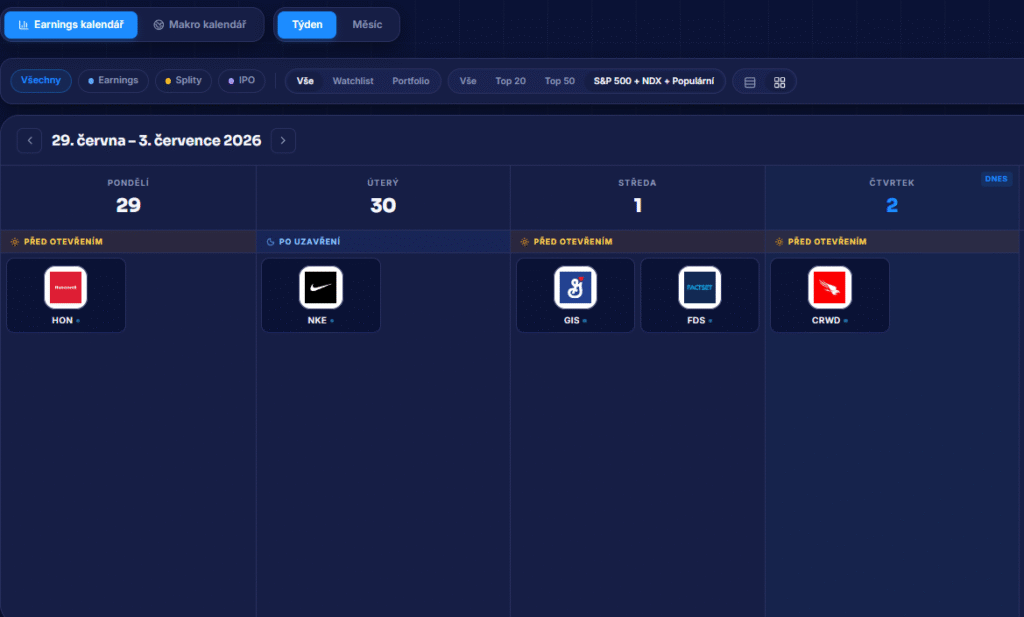Screen dimensions: 1024x617
Task: Open the Makro kalendář tab
Action: (x=200, y=25)
